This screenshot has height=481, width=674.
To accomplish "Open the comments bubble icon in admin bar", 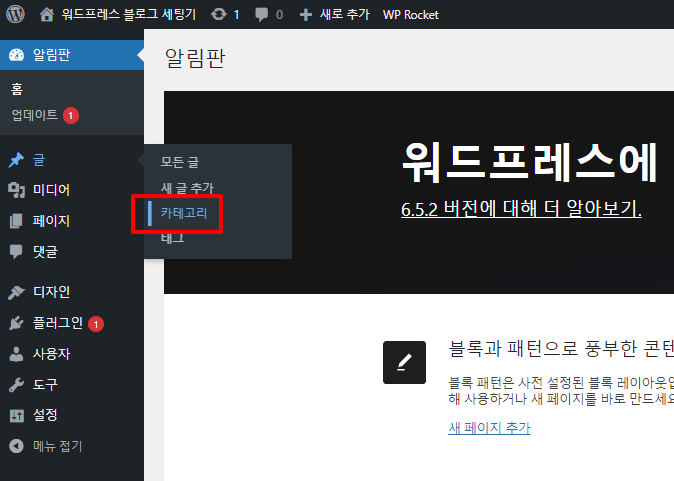I will 261,15.
